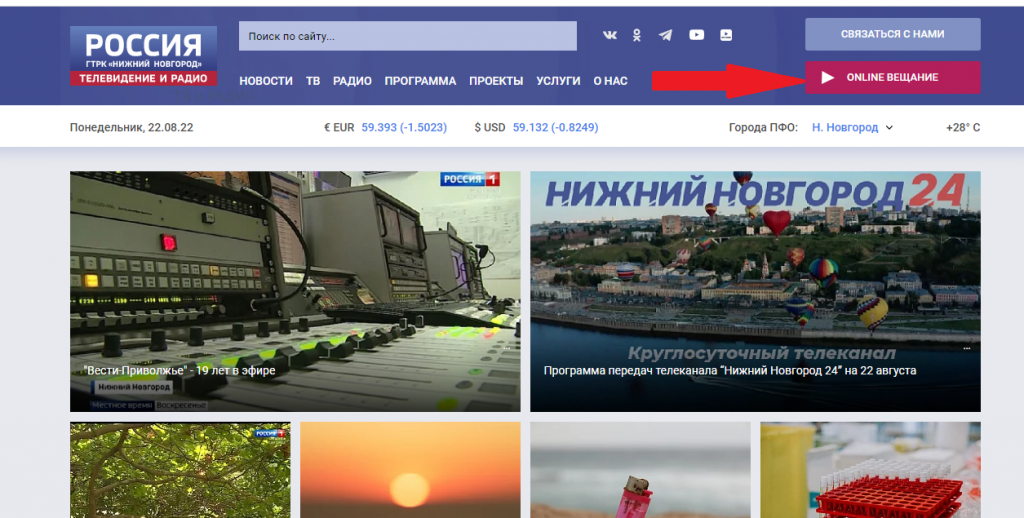Click the date Понедельник, 22.08.22
Screen dimensions: 1024x518
pyautogui.click(x=131, y=127)
